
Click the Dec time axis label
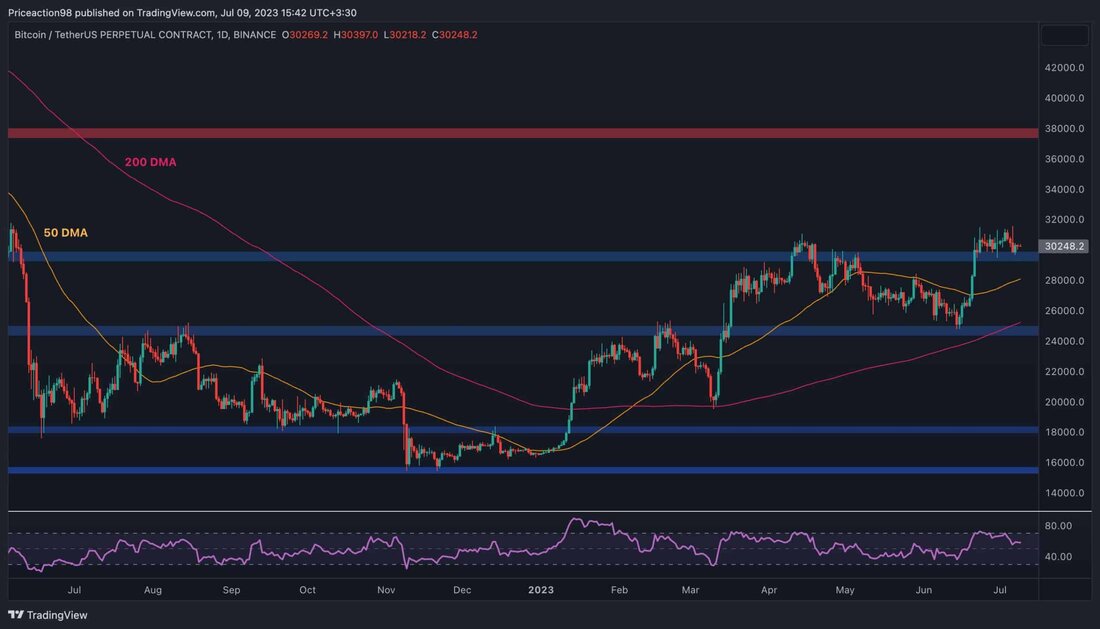(x=462, y=590)
